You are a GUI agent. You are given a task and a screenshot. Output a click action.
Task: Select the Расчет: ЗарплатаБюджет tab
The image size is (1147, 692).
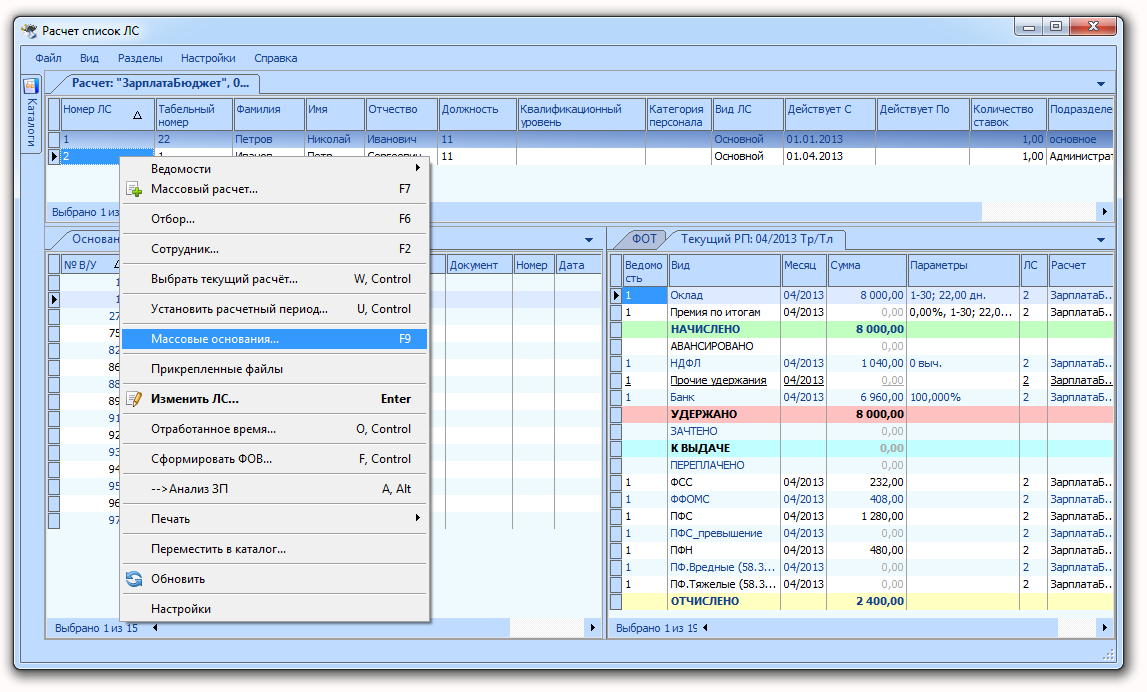pyautogui.click(x=160, y=83)
